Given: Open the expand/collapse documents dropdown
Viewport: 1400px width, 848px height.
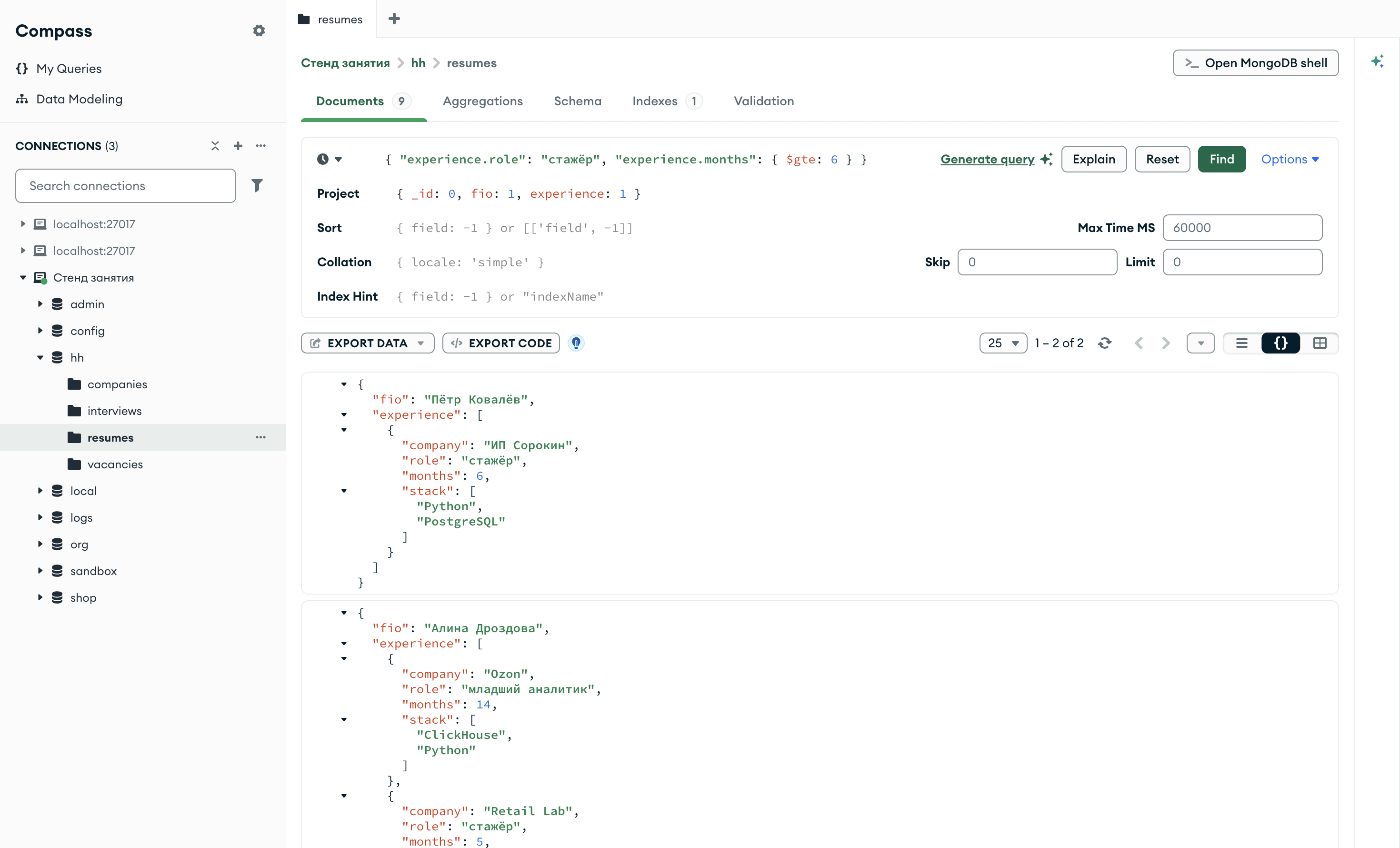Looking at the screenshot, I should (1200, 343).
